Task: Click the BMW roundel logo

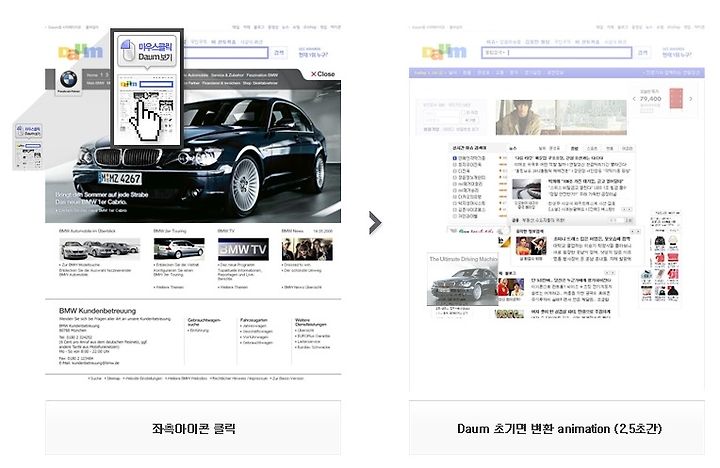Action: [68, 80]
